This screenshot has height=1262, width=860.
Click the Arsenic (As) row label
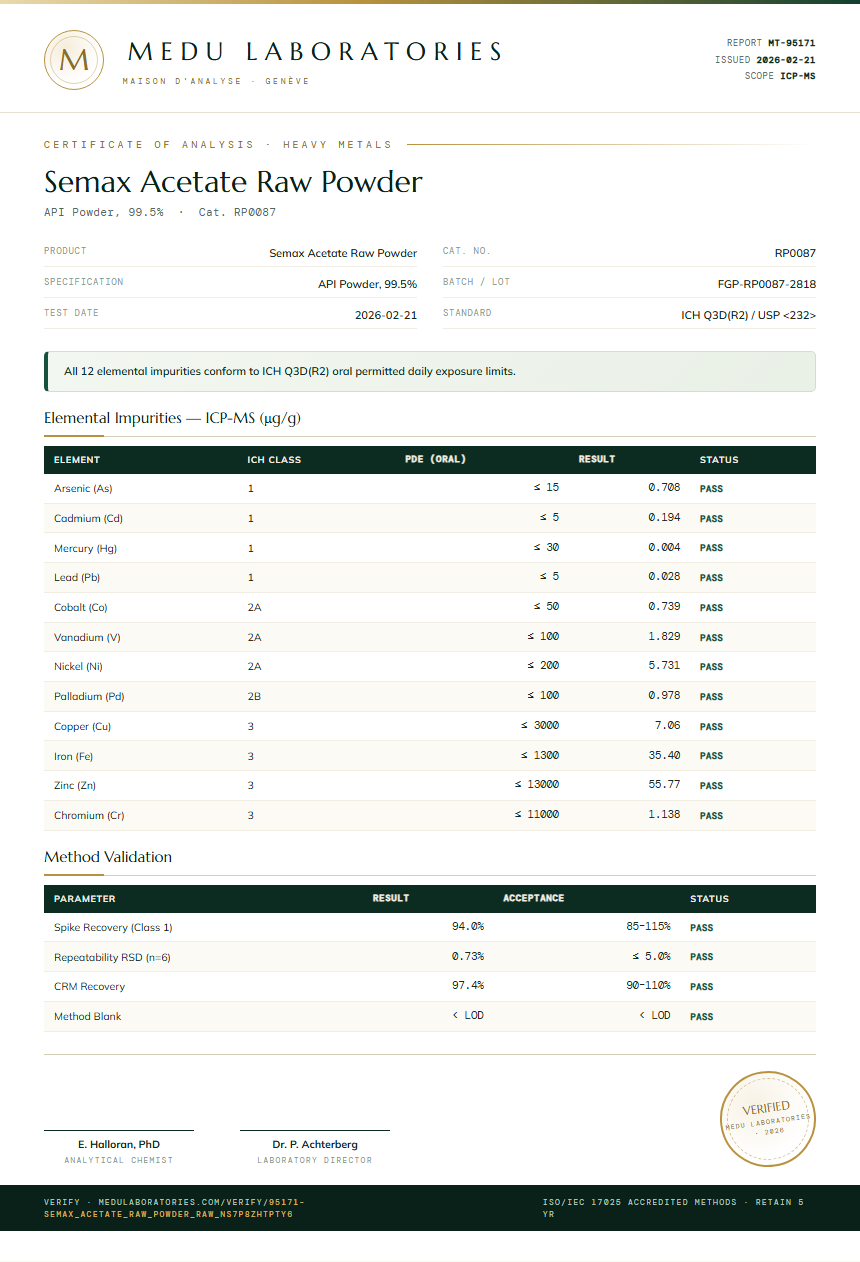[x=83, y=489]
